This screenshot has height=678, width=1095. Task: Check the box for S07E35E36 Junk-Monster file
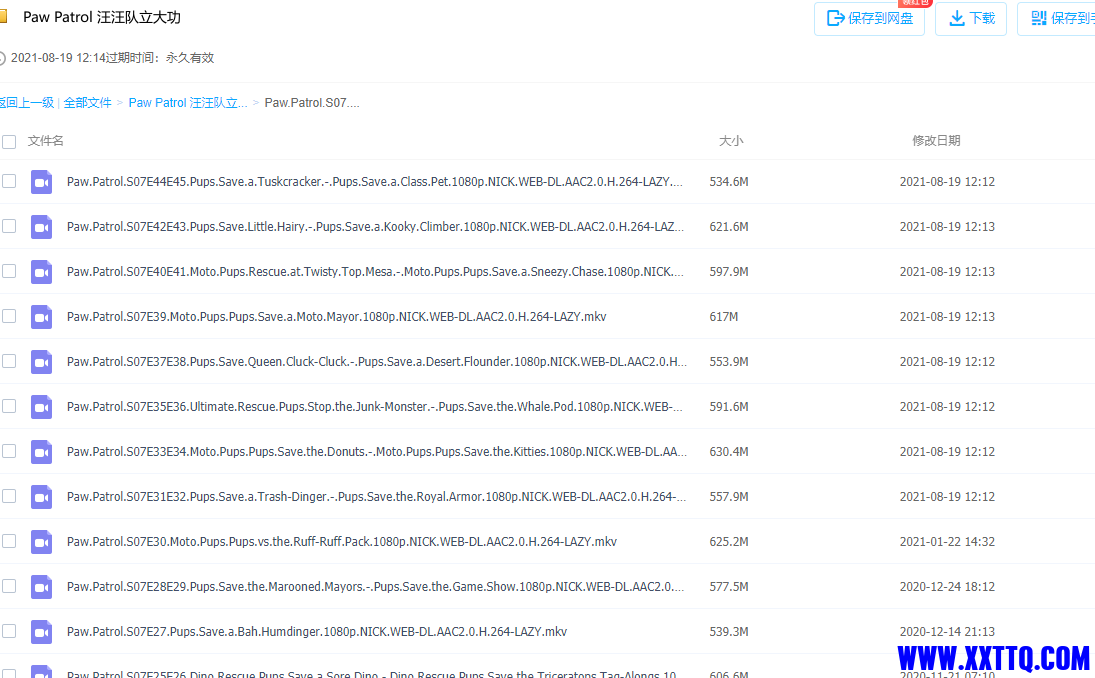[9, 406]
